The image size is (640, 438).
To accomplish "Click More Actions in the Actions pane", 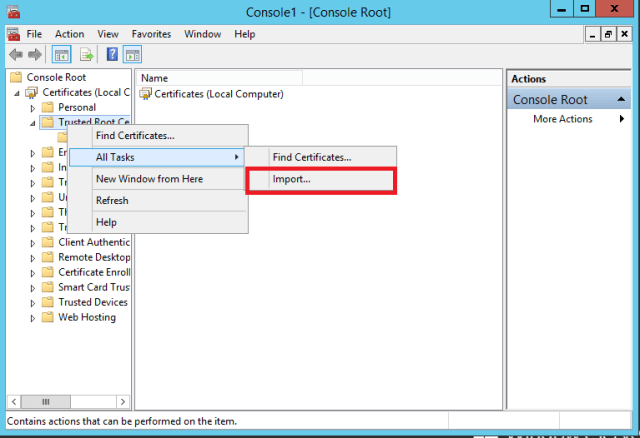I will [563, 119].
